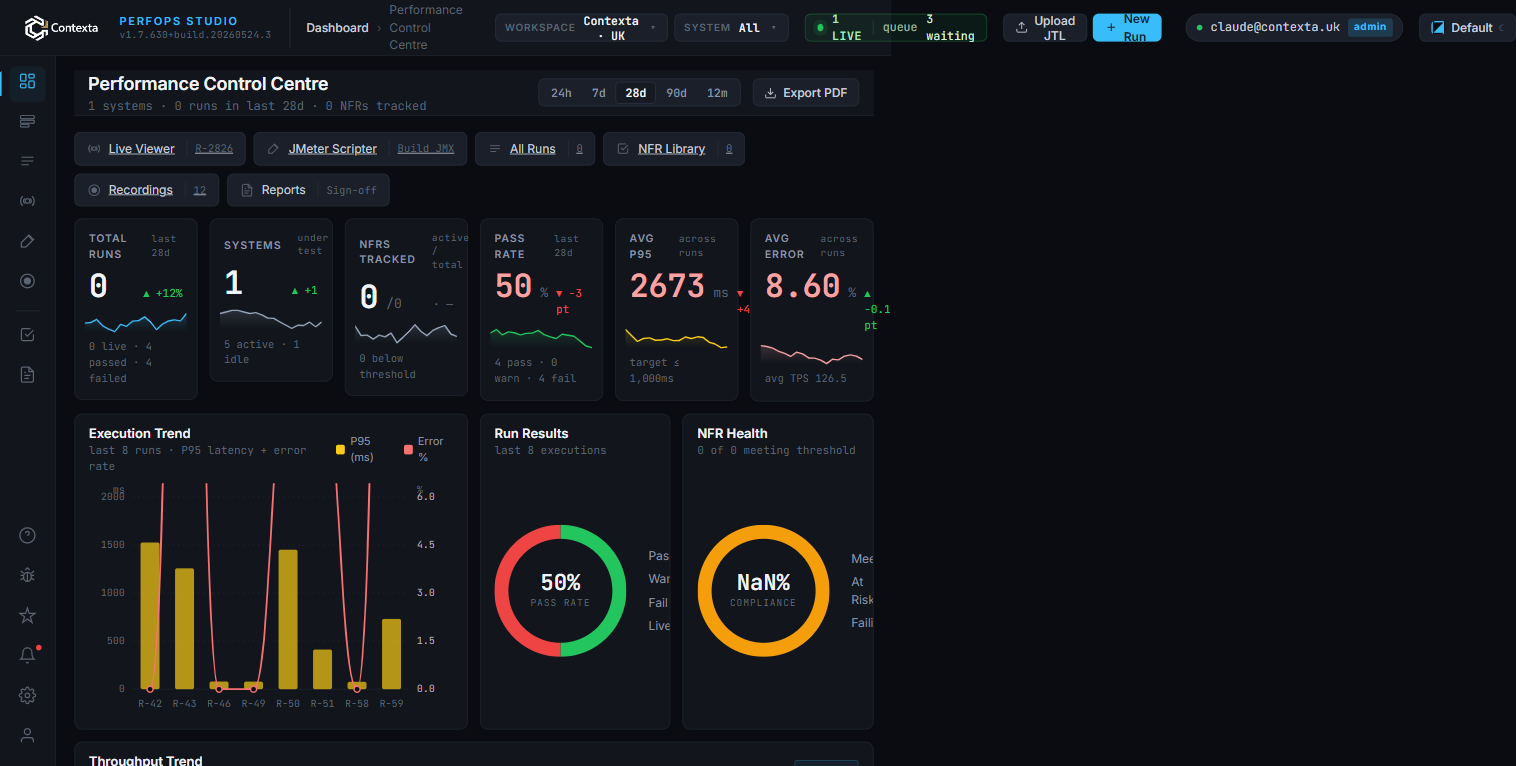This screenshot has width=1516, height=766.
Task: Click the Contexta logo
Action: click(x=61, y=28)
